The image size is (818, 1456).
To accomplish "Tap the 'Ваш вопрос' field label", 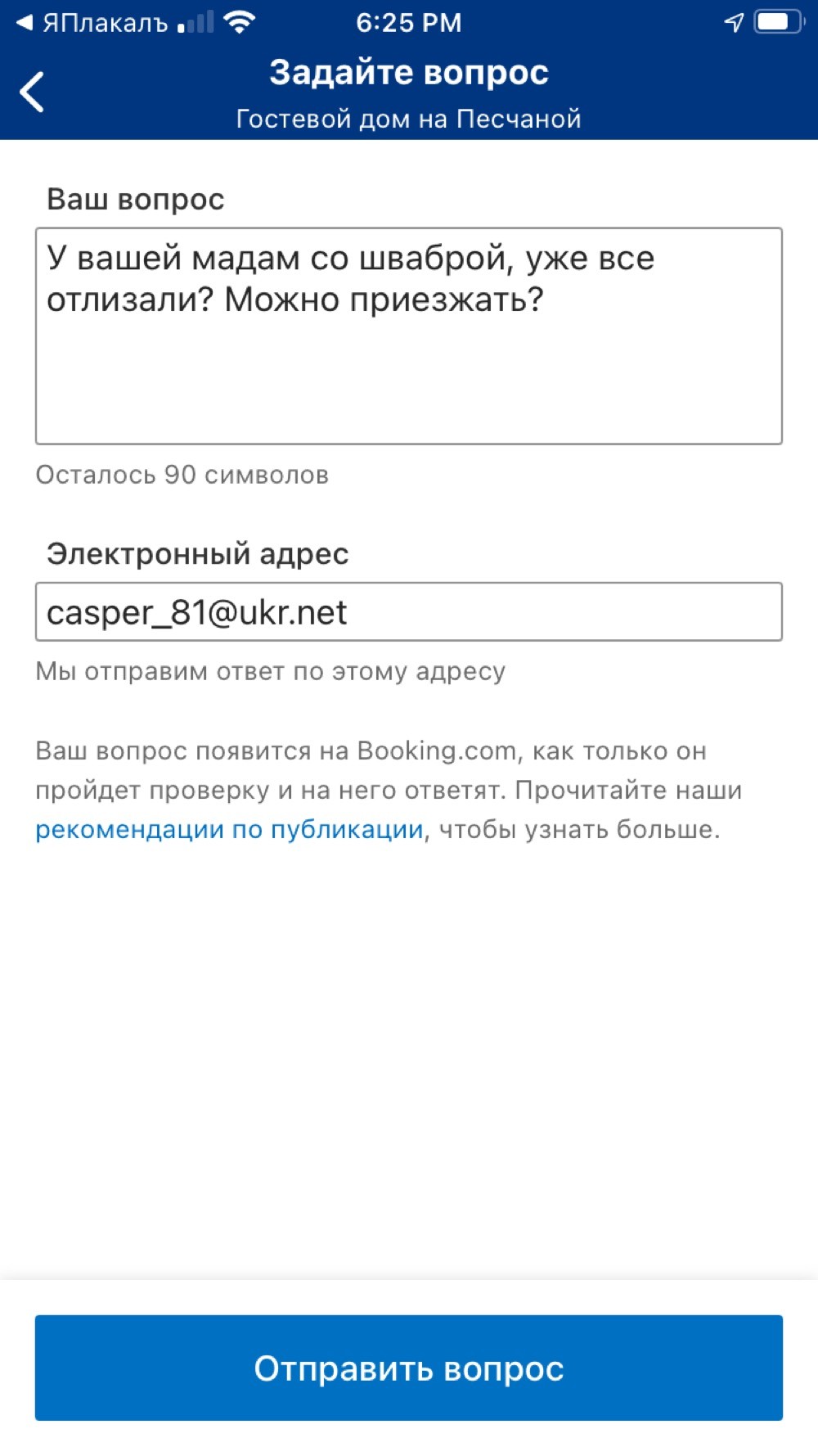I will [x=136, y=199].
